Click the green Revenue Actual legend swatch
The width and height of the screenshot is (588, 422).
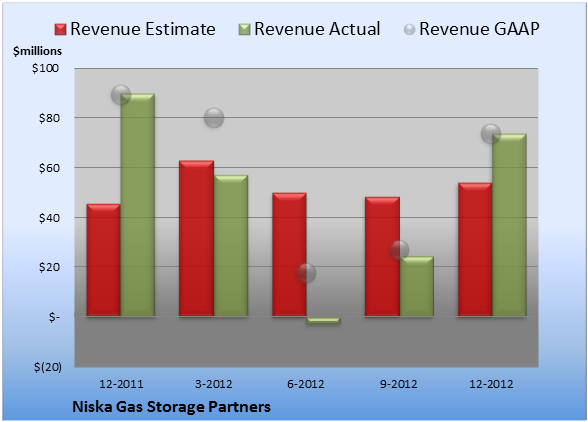pos(244,30)
